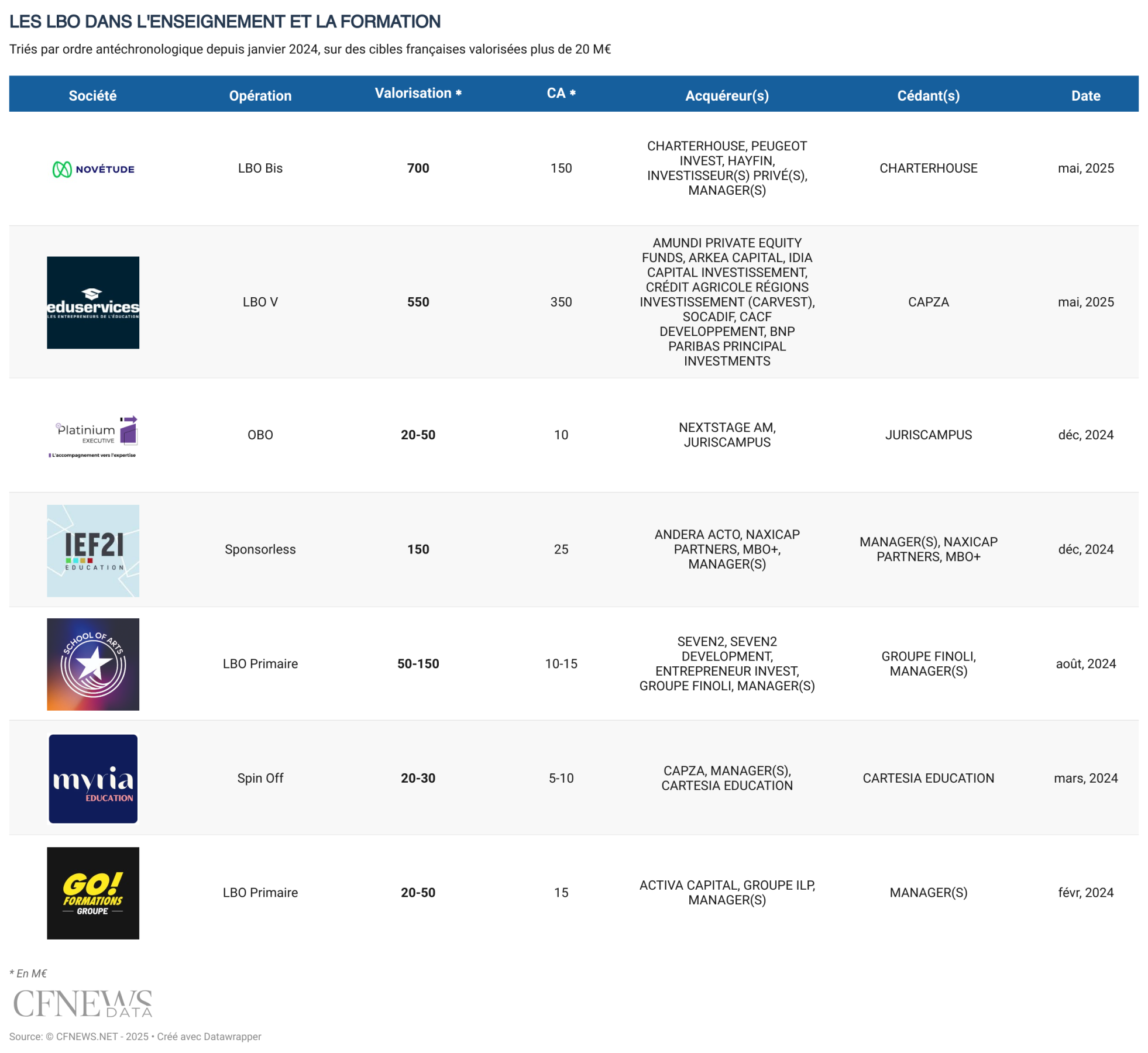This screenshot has height=1053, width=1148.
Task: Click 'SEVEN2, SEVEN2 DEVELOPMENT' acquirer cell
Action: click(727, 663)
